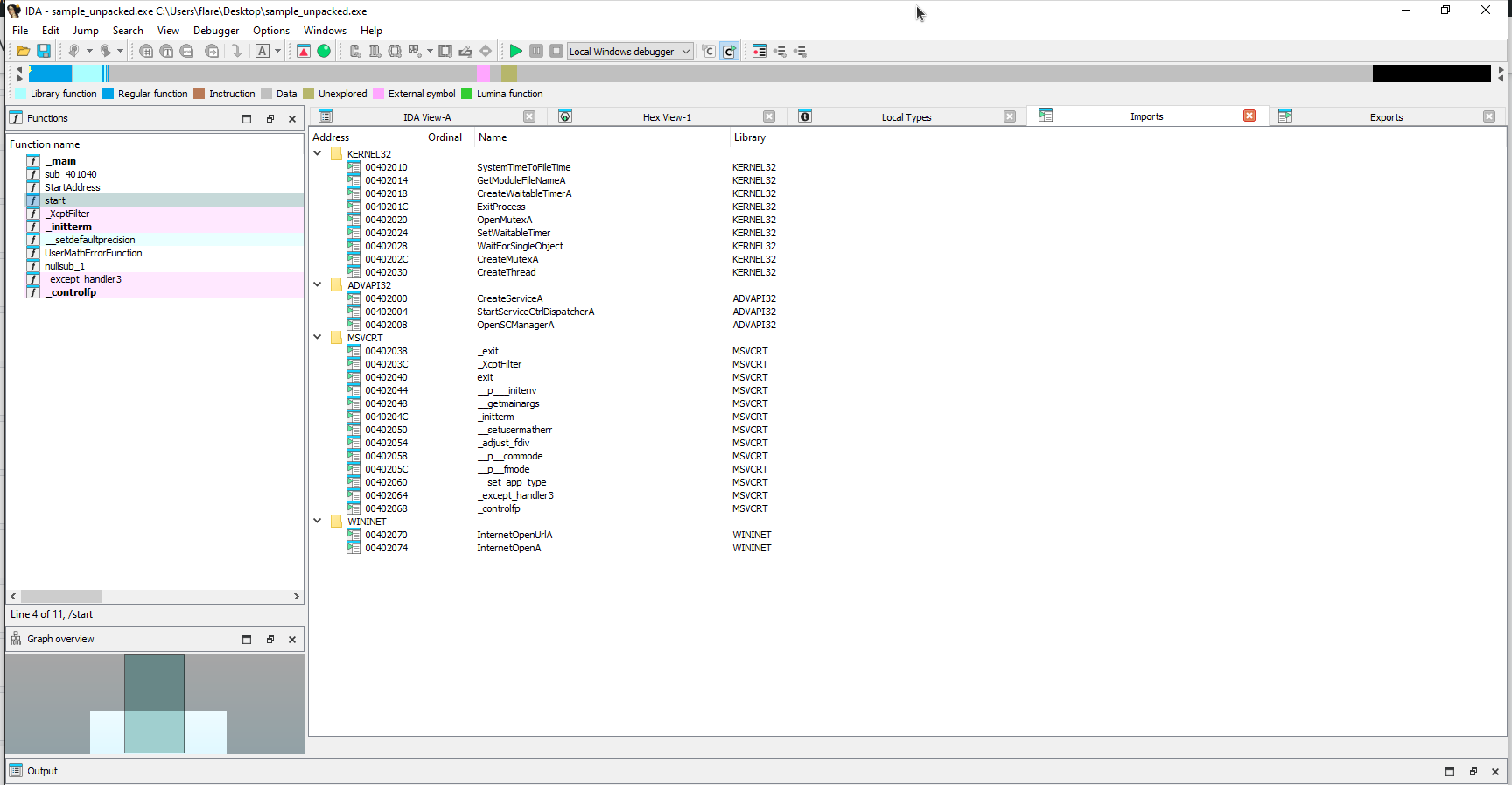Click the pause process button

(x=536, y=52)
